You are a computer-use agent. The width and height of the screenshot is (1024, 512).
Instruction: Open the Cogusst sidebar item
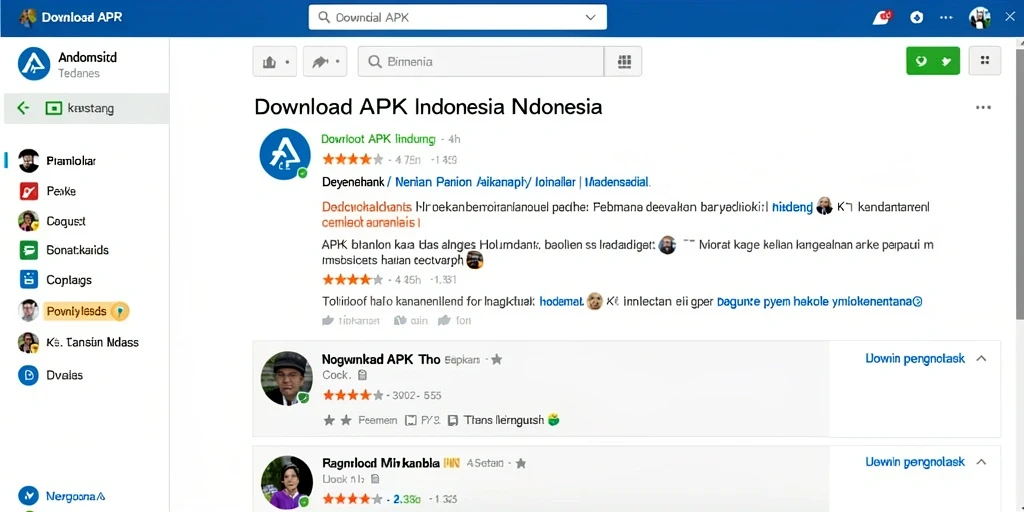(x=65, y=221)
